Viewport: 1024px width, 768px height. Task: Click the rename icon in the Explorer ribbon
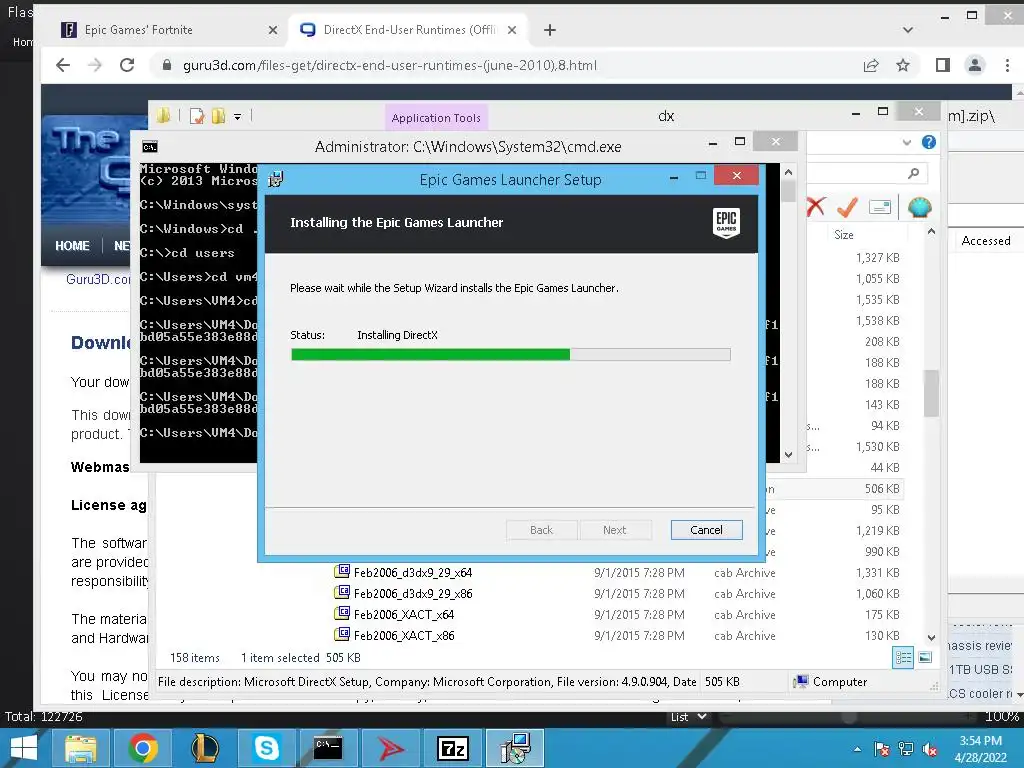tap(880, 207)
